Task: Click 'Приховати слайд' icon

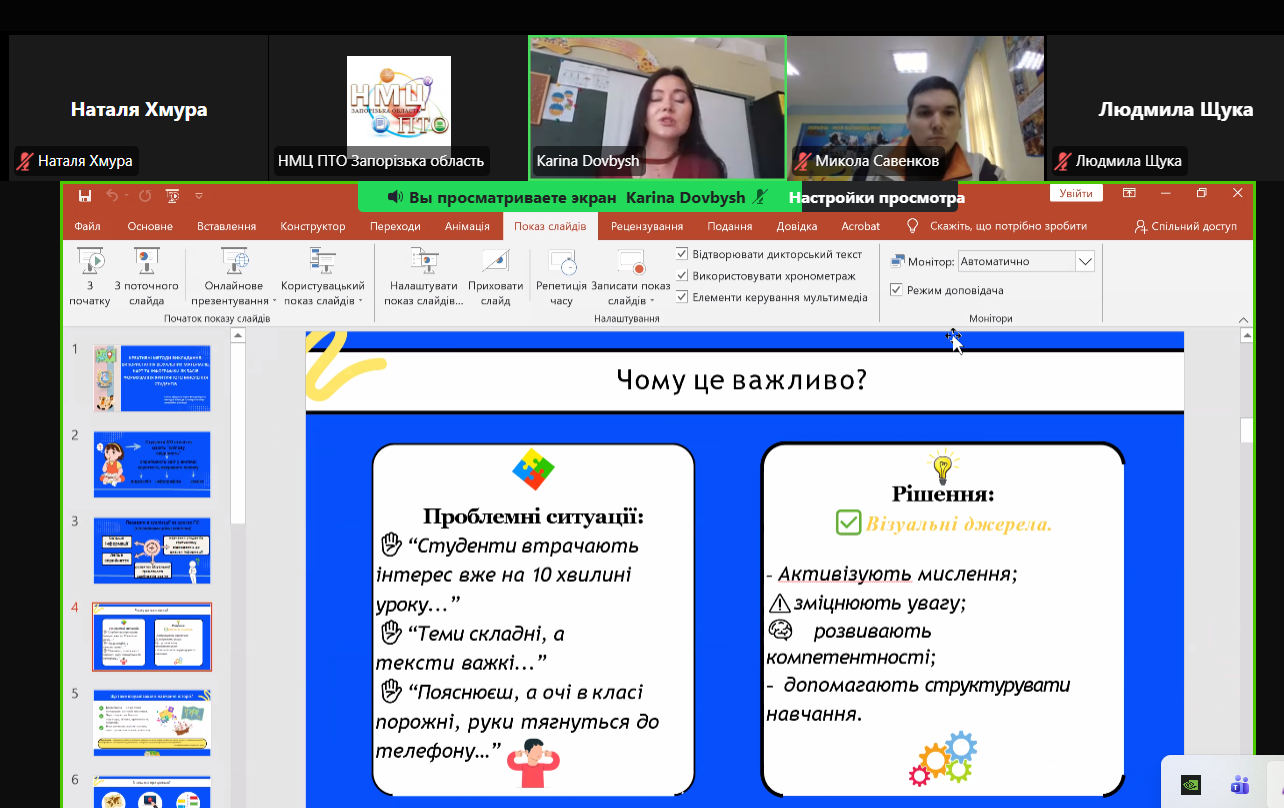Action: click(x=495, y=262)
